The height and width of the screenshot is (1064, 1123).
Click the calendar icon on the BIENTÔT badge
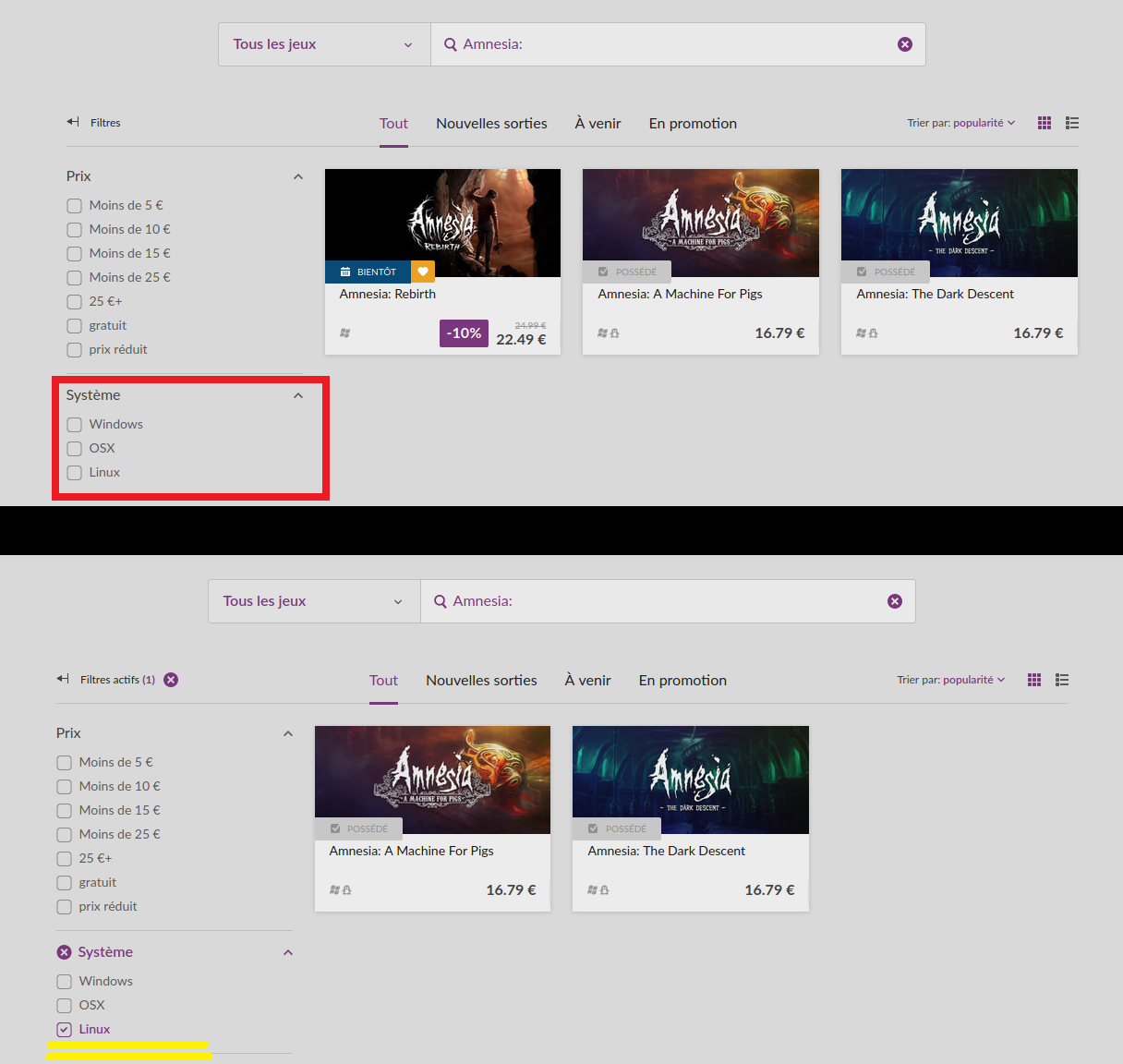click(345, 272)
